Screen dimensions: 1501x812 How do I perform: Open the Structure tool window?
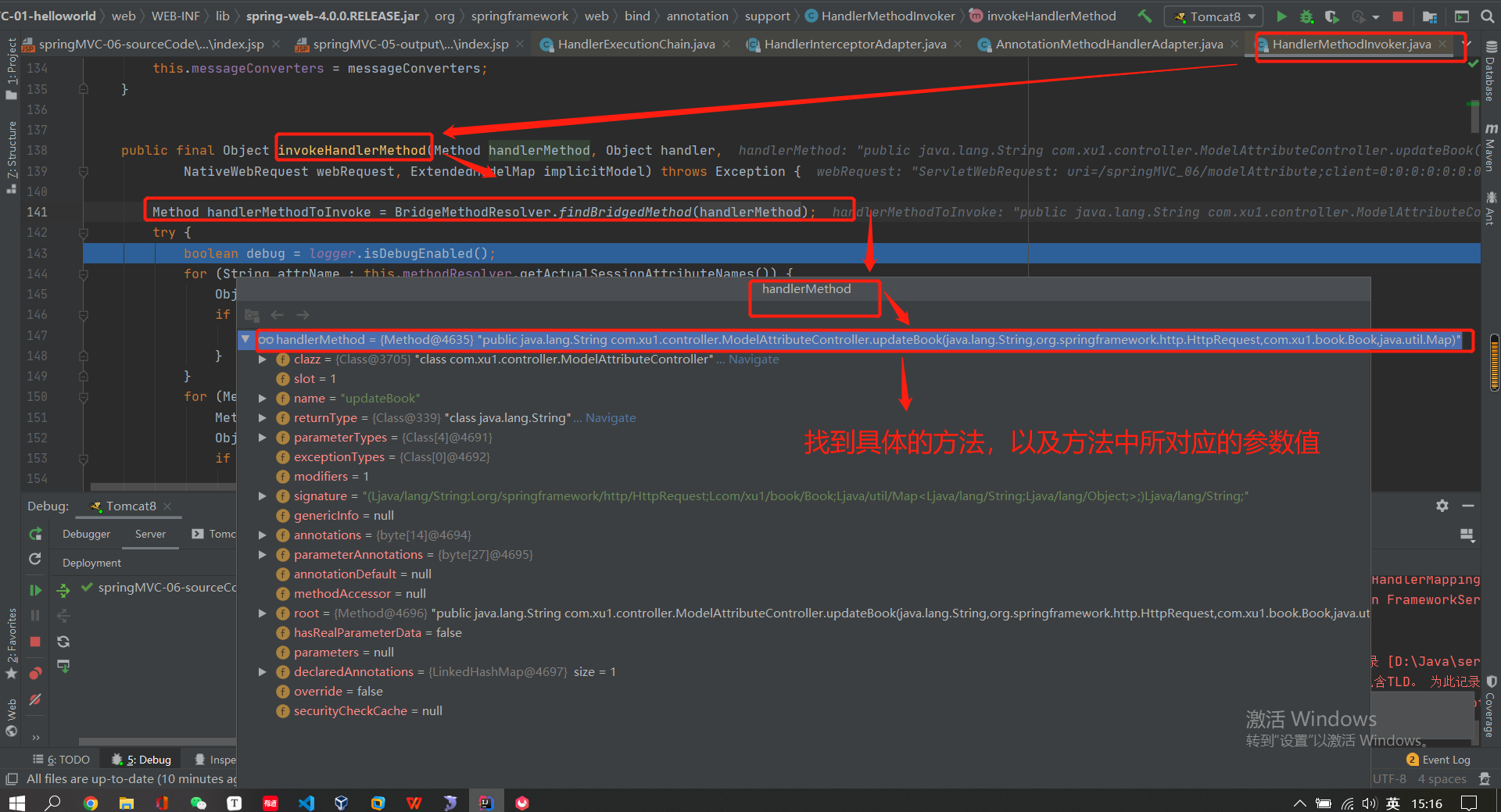click(11, 156)
